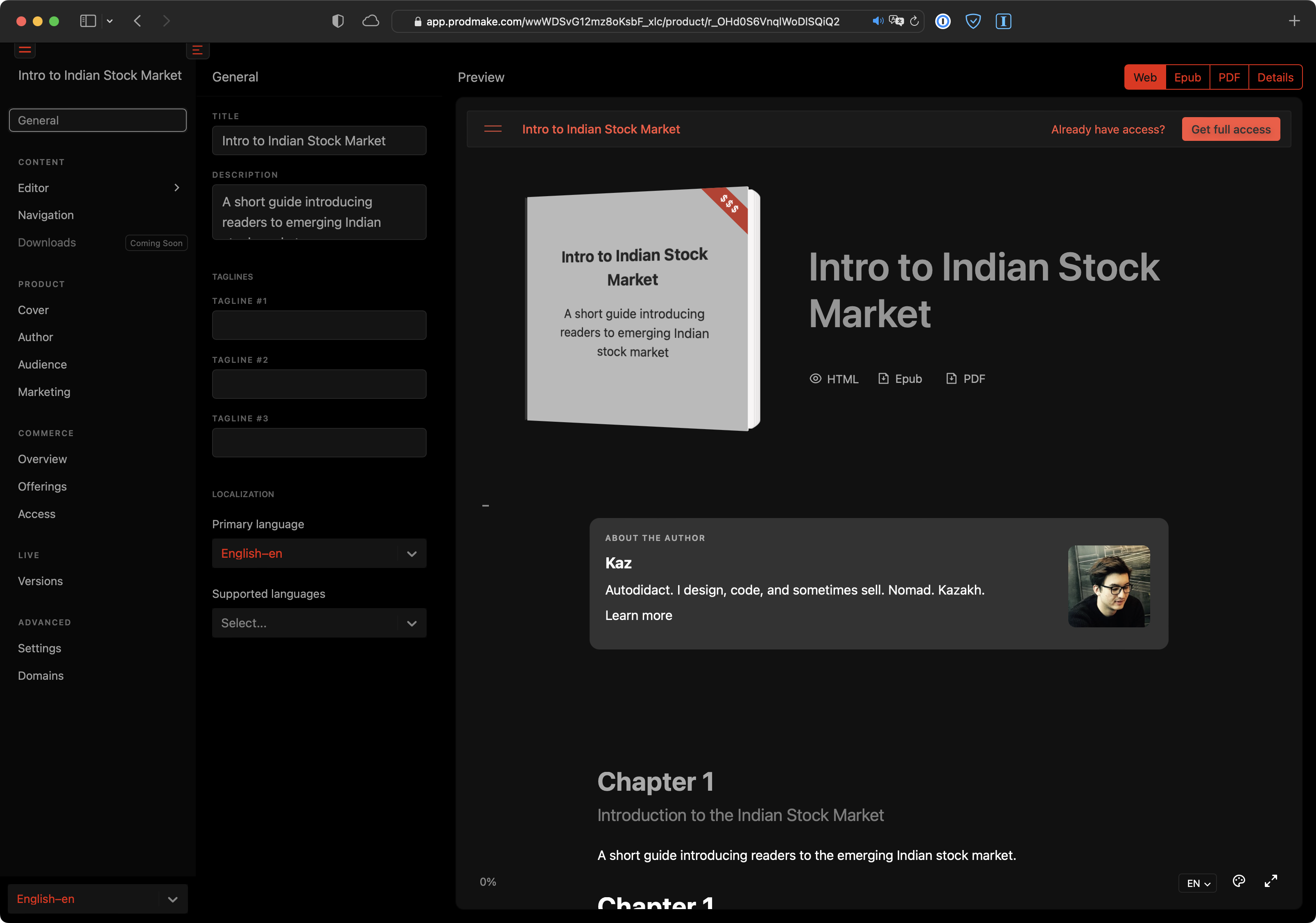
Task: Click the Get full access button
Action: click(1230, 129)
